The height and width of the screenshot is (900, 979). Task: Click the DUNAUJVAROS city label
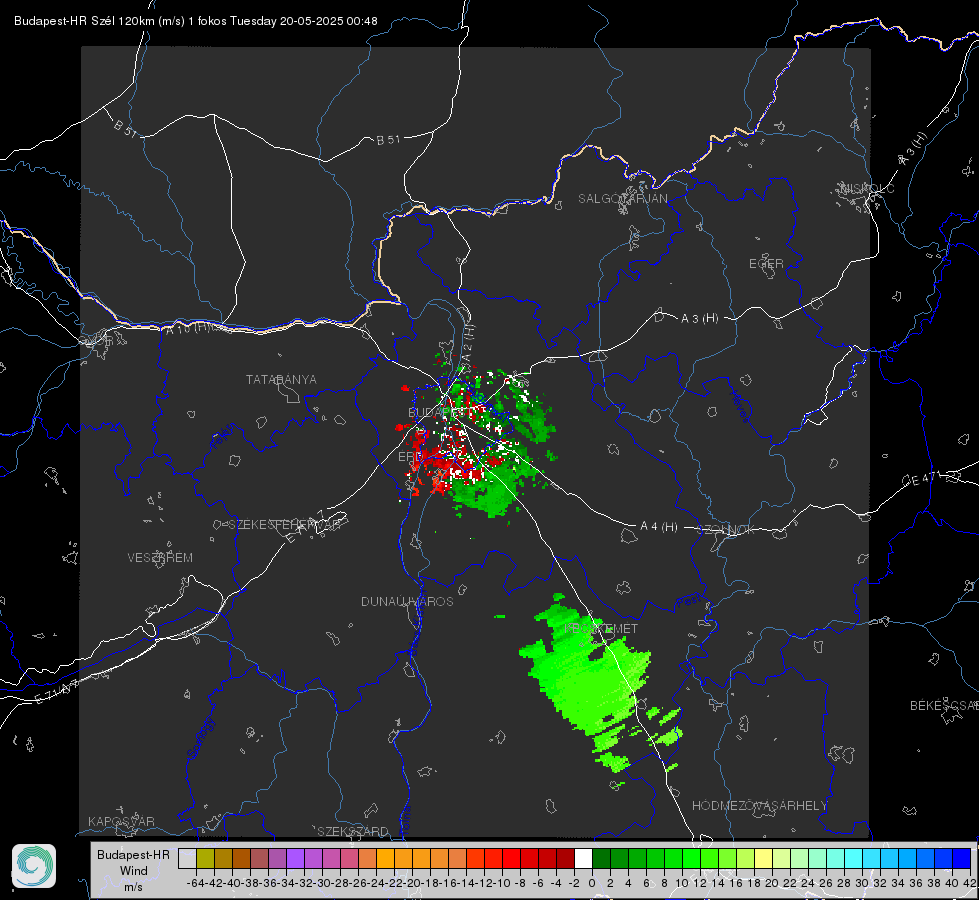(407, 601)
